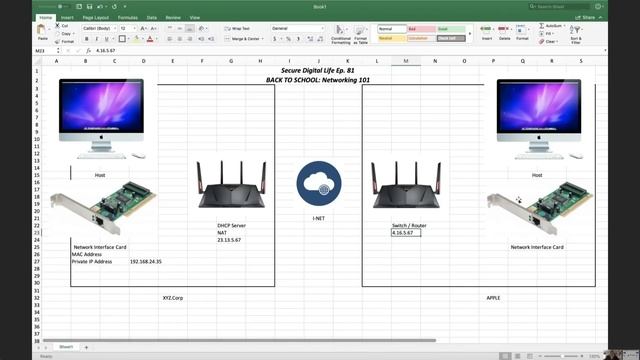Open the text orientation dropdown
The image size is (640, 360).
203,29
